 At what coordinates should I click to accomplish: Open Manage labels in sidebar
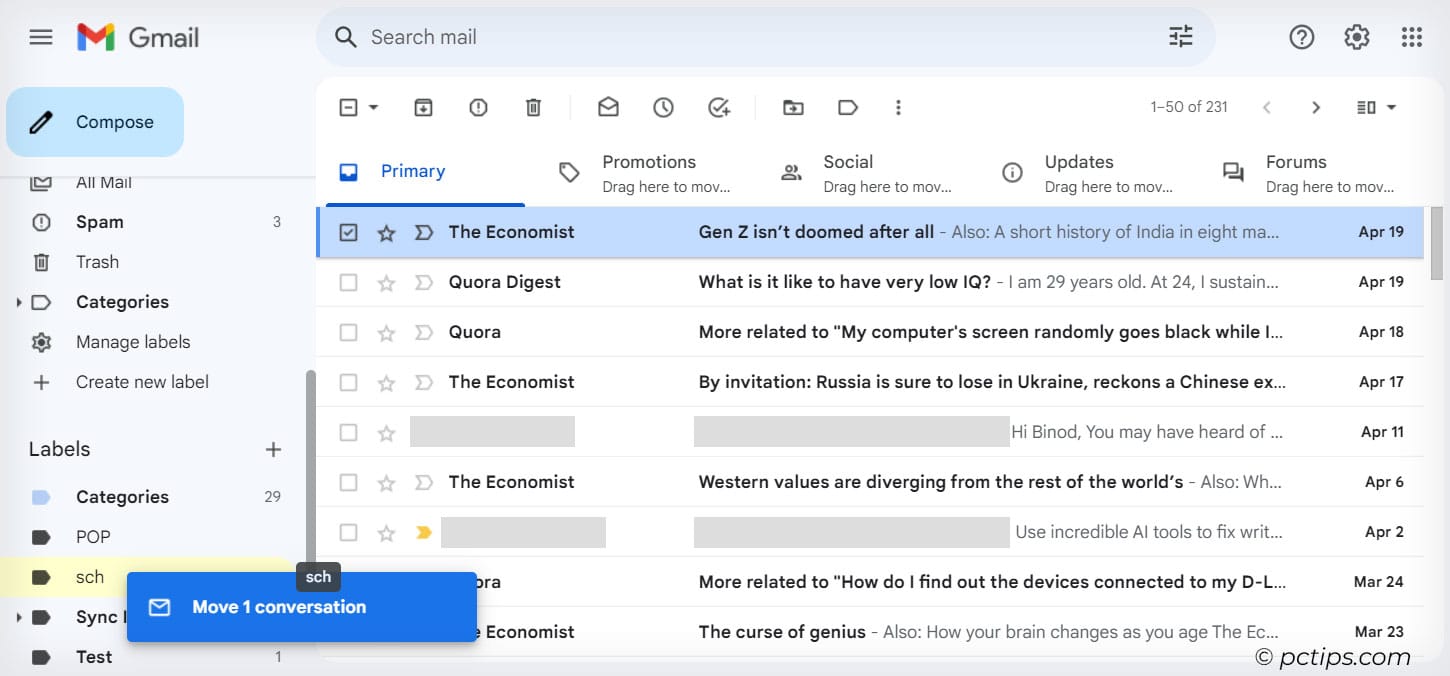[x=132, y=341]
